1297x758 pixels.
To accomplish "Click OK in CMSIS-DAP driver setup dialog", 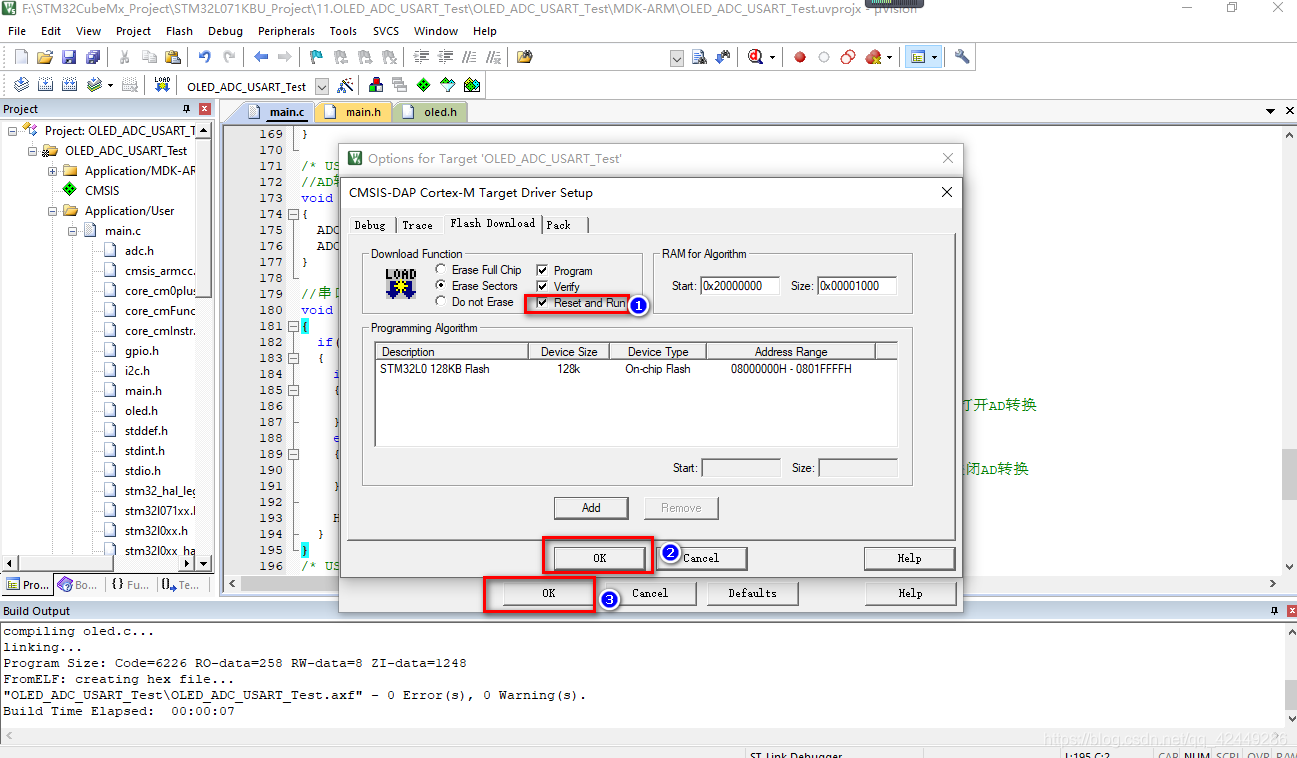I will [x=599, y=558].
